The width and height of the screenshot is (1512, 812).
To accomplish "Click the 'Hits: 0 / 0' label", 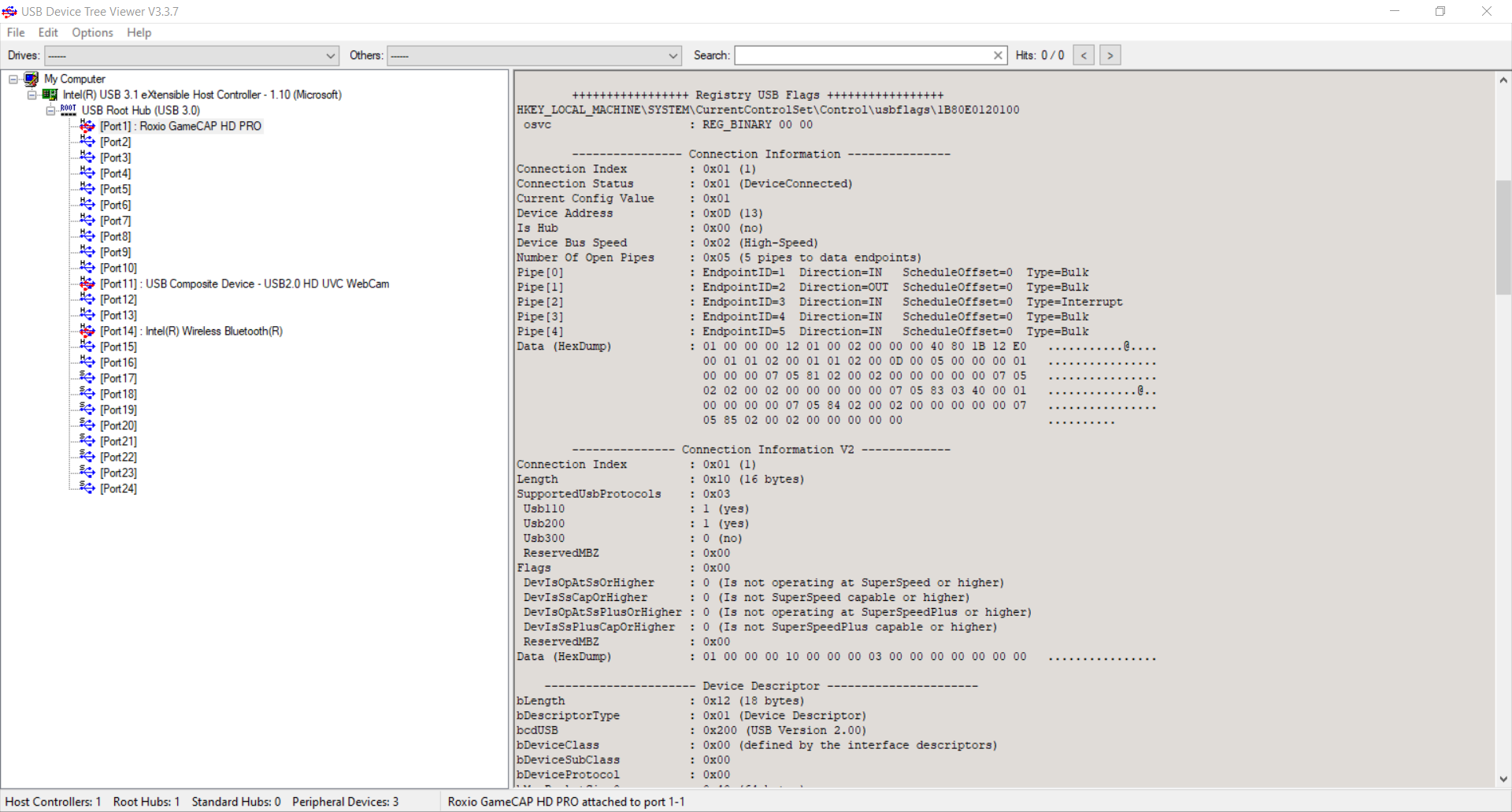I will (x=1039, y=55).
